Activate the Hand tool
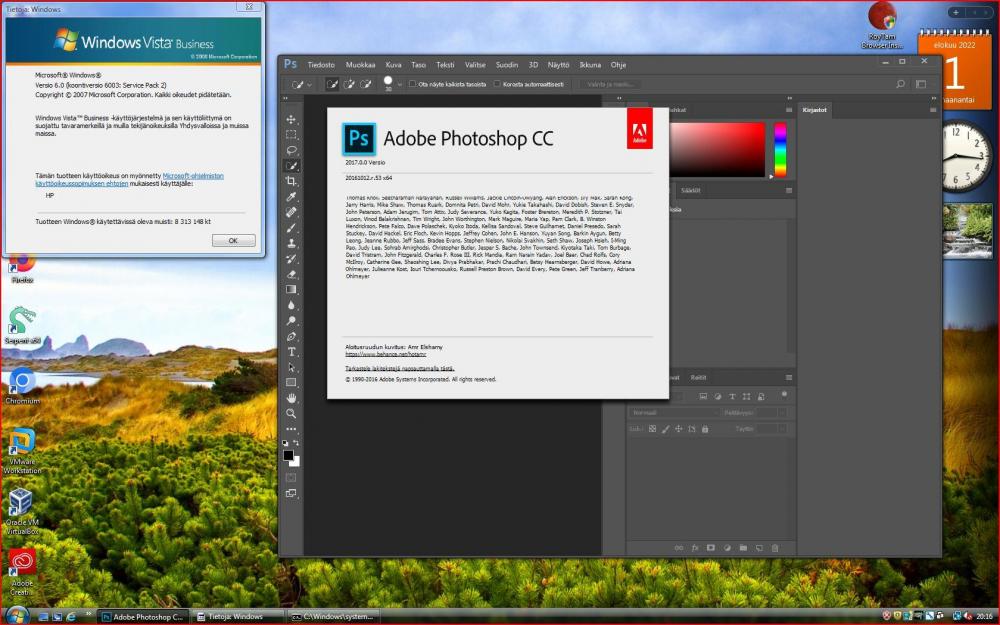The height and width of the screenshot is (625, 1000). pos(292,398)
